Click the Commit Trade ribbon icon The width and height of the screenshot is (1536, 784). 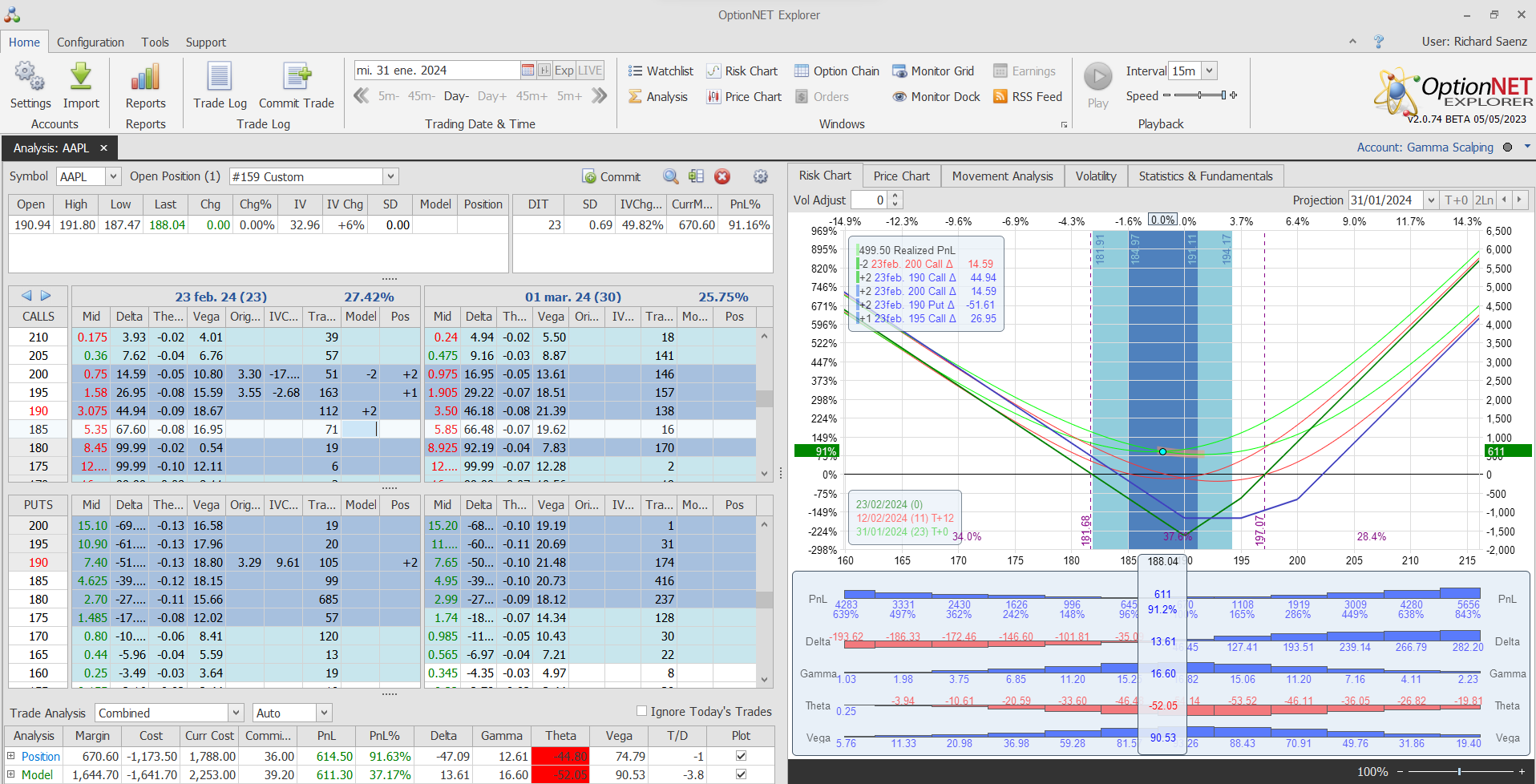(x=297, y=77)
